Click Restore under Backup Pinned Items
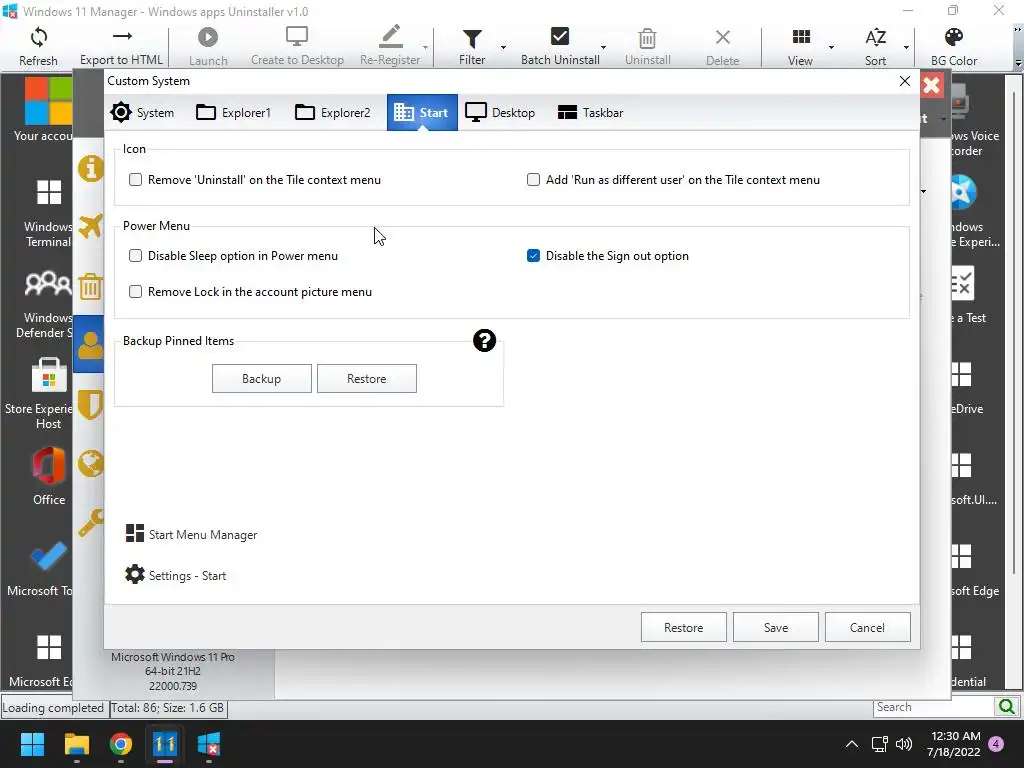Viewport: 1024px width, 768px height. (x=366, y=379)
